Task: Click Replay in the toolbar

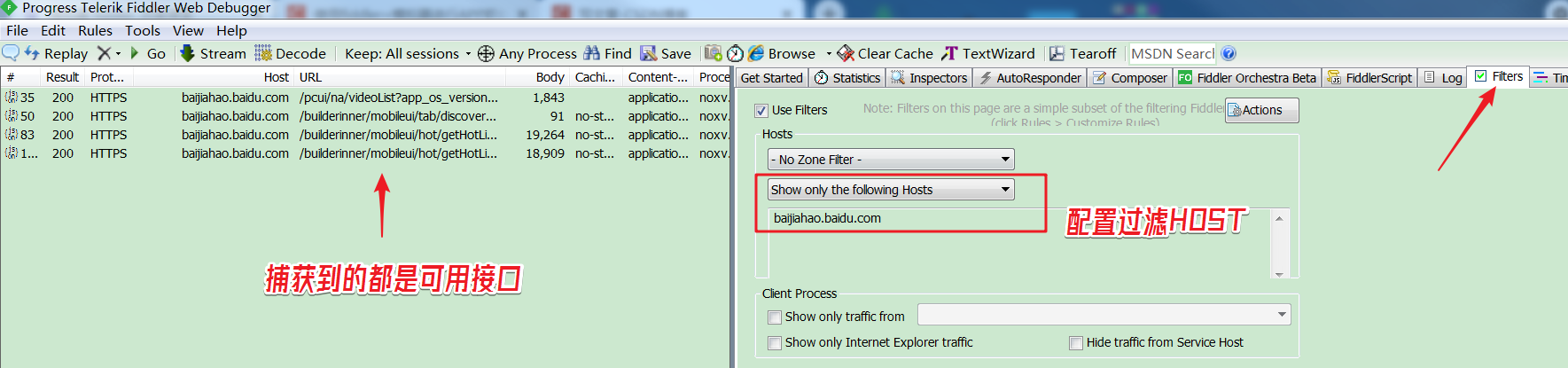Action: [x=57, y=53]
